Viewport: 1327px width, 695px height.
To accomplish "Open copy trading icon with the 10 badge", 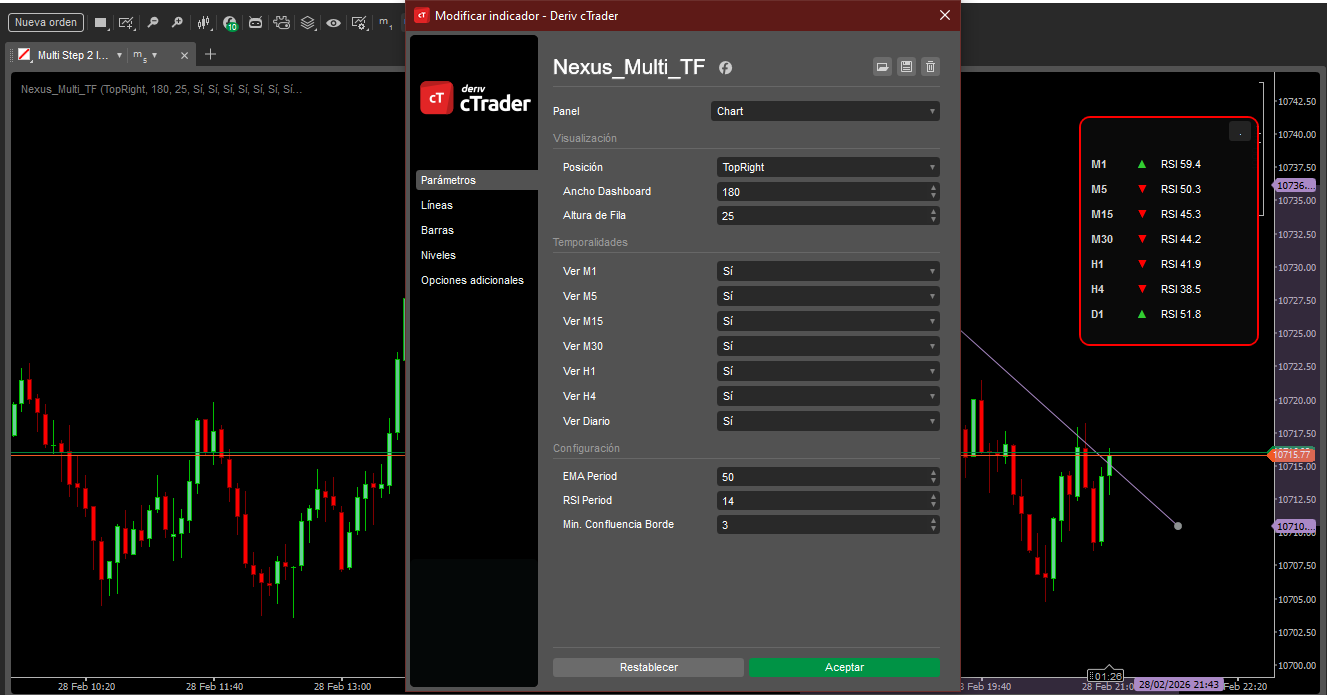I will tap(230, 22).
